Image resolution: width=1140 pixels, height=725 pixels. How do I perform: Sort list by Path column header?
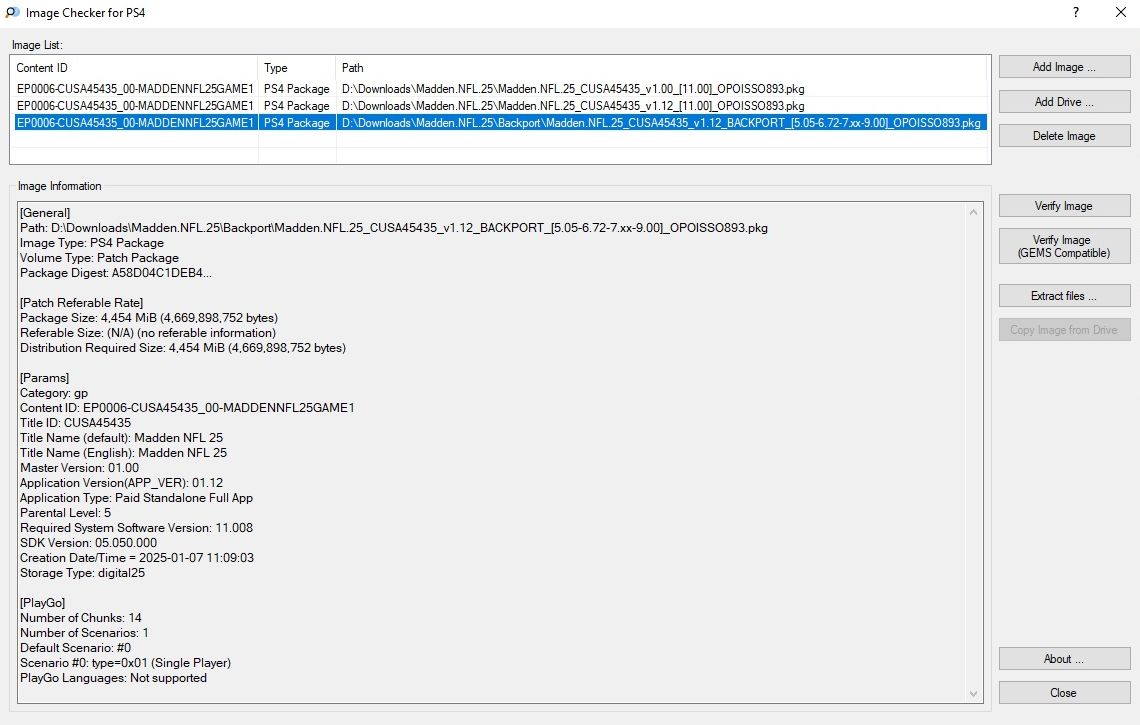pyautogui.click(x=662, y=68)
